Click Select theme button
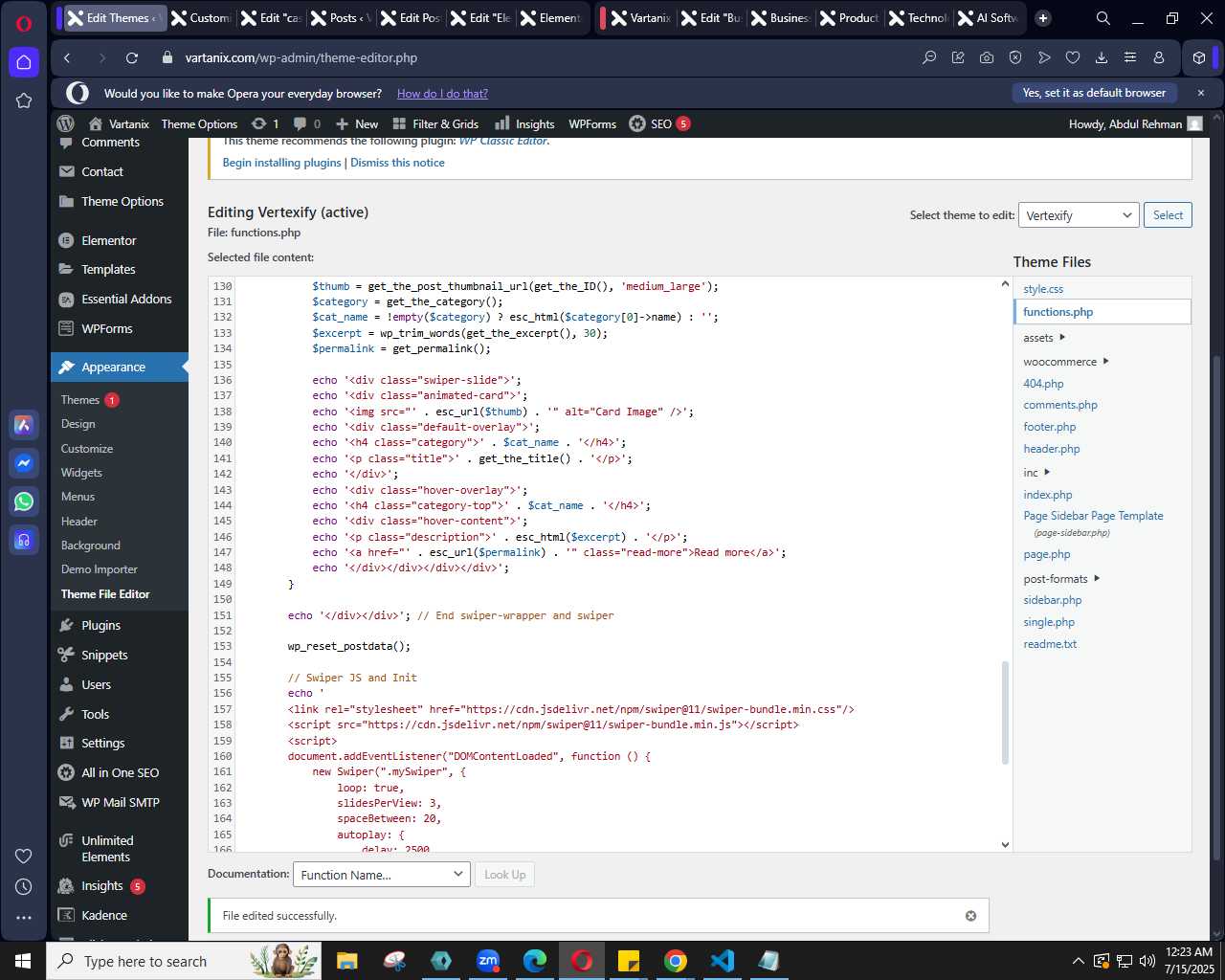The height and width of the screenshot is (980, 1225). coord(1168,215)
